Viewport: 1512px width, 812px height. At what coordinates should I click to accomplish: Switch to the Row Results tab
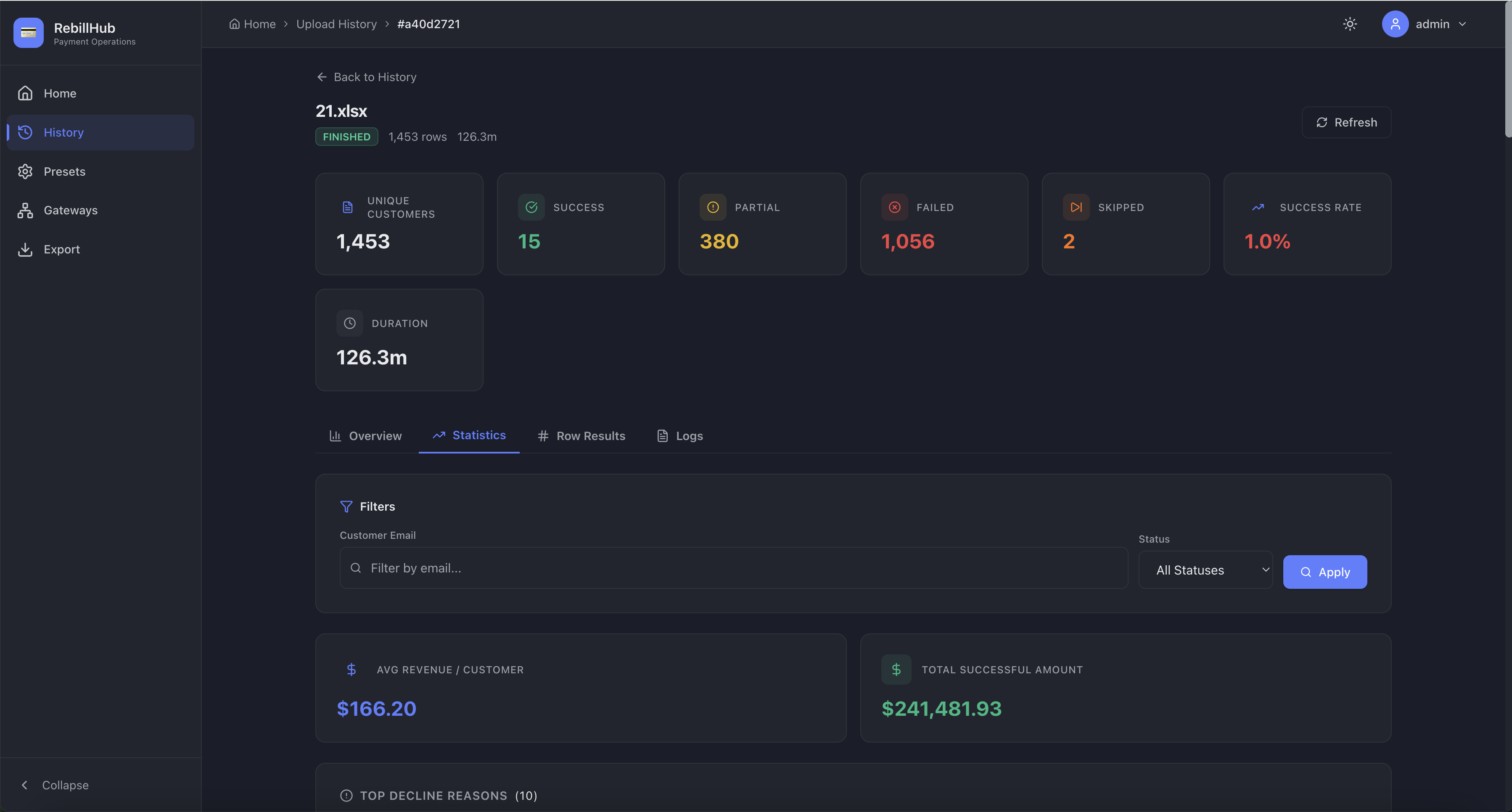point(581,435)
